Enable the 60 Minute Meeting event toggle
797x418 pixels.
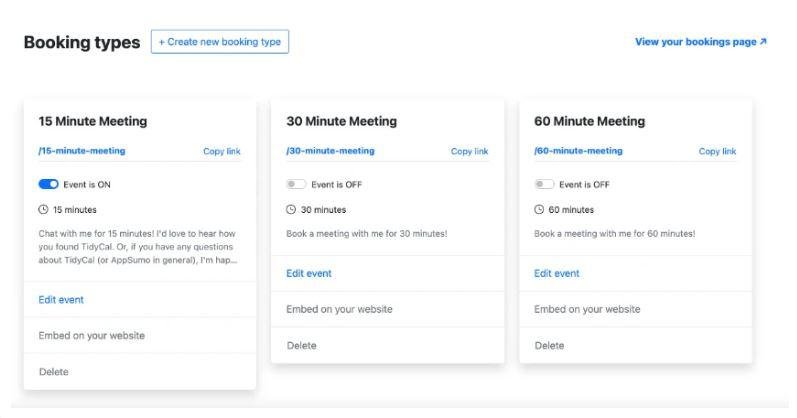pos(544,184)
